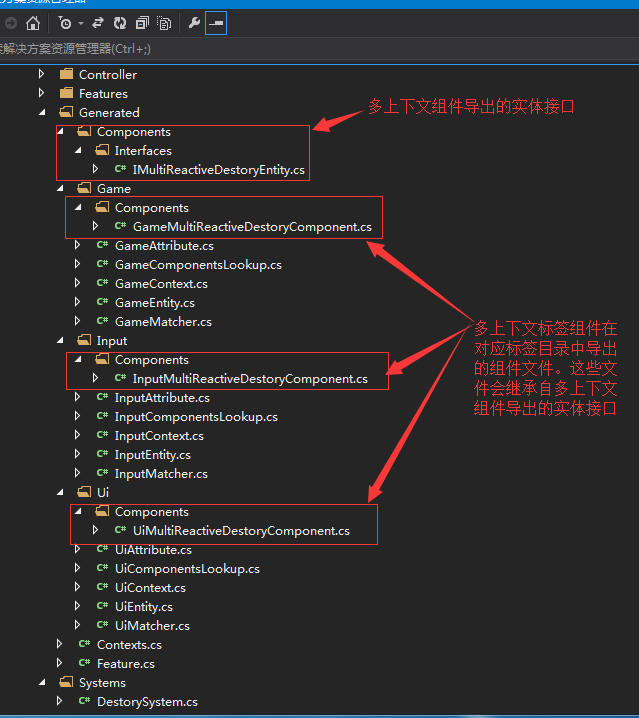Collapse the Systems folder
Viewport: 639px width, 718px height.
click(42, 683)
